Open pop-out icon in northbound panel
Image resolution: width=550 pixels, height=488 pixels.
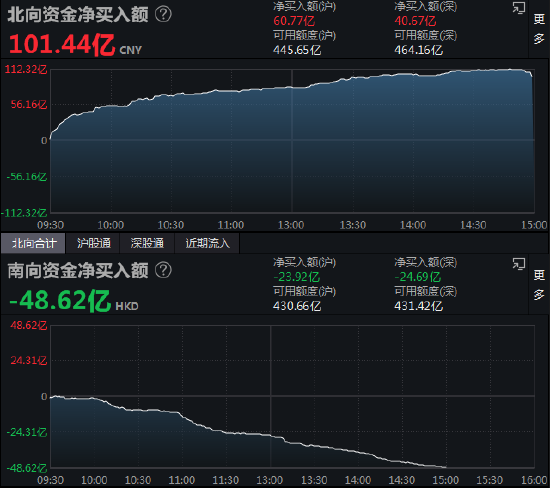(518, 8)
